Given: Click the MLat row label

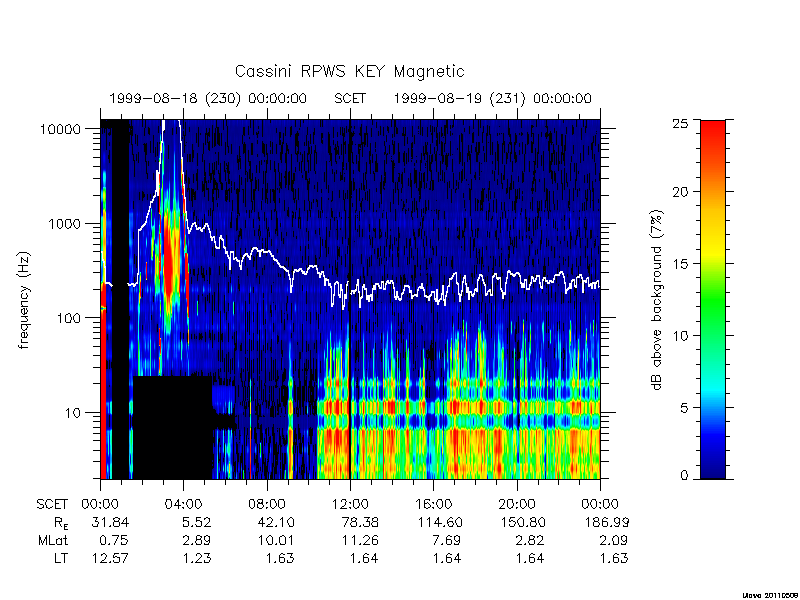Looking at the screenshot, I should tap(53, 540).
